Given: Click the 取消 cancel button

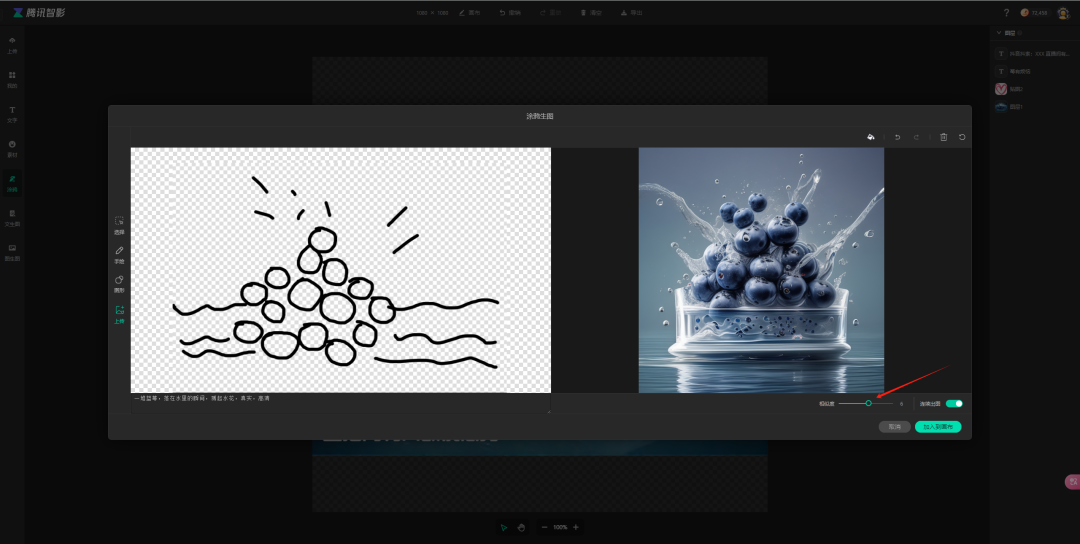Looking at the screenshot, I should [894, 426].
